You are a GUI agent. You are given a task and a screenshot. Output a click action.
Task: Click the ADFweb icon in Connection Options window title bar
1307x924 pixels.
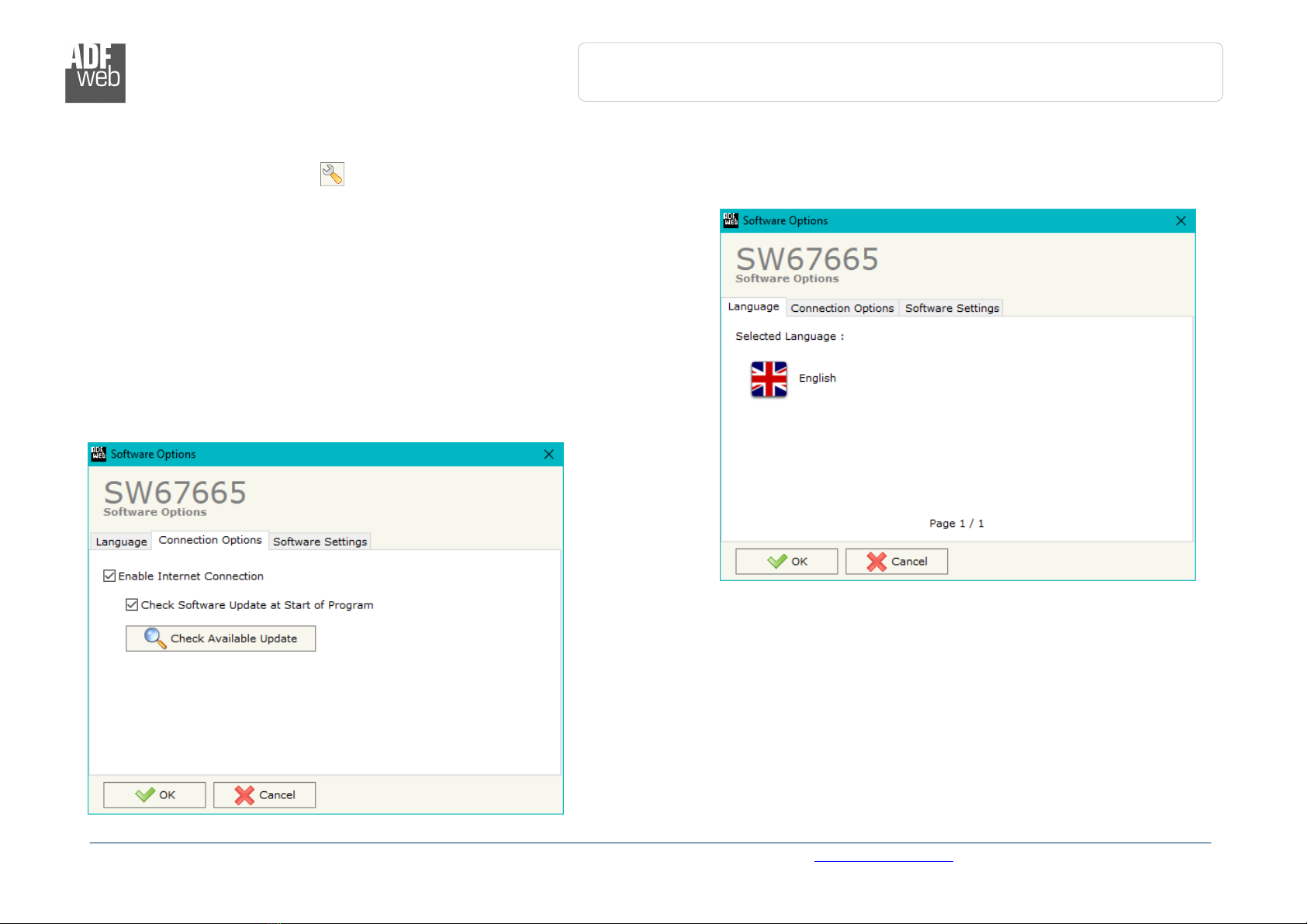click(99, 454)
